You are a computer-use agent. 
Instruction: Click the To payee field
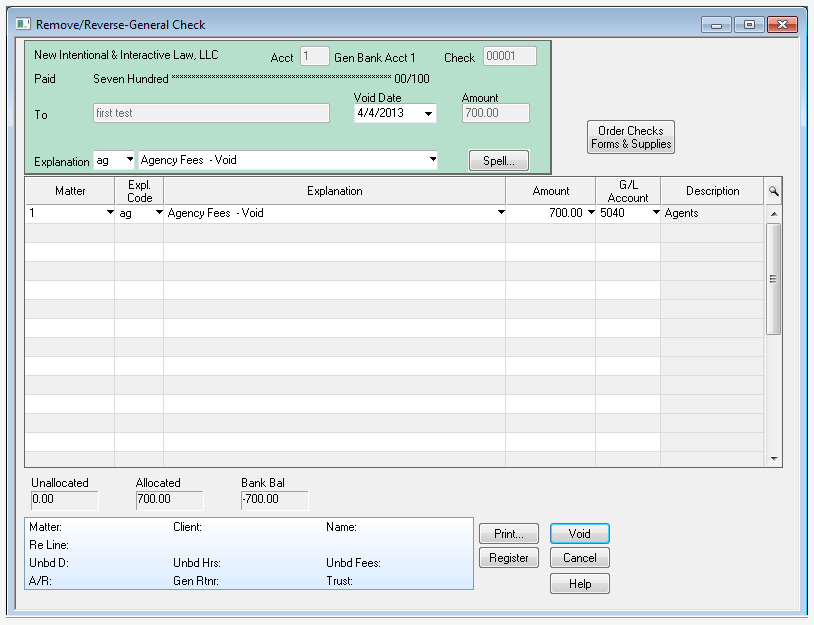click(x=211, y=114)
